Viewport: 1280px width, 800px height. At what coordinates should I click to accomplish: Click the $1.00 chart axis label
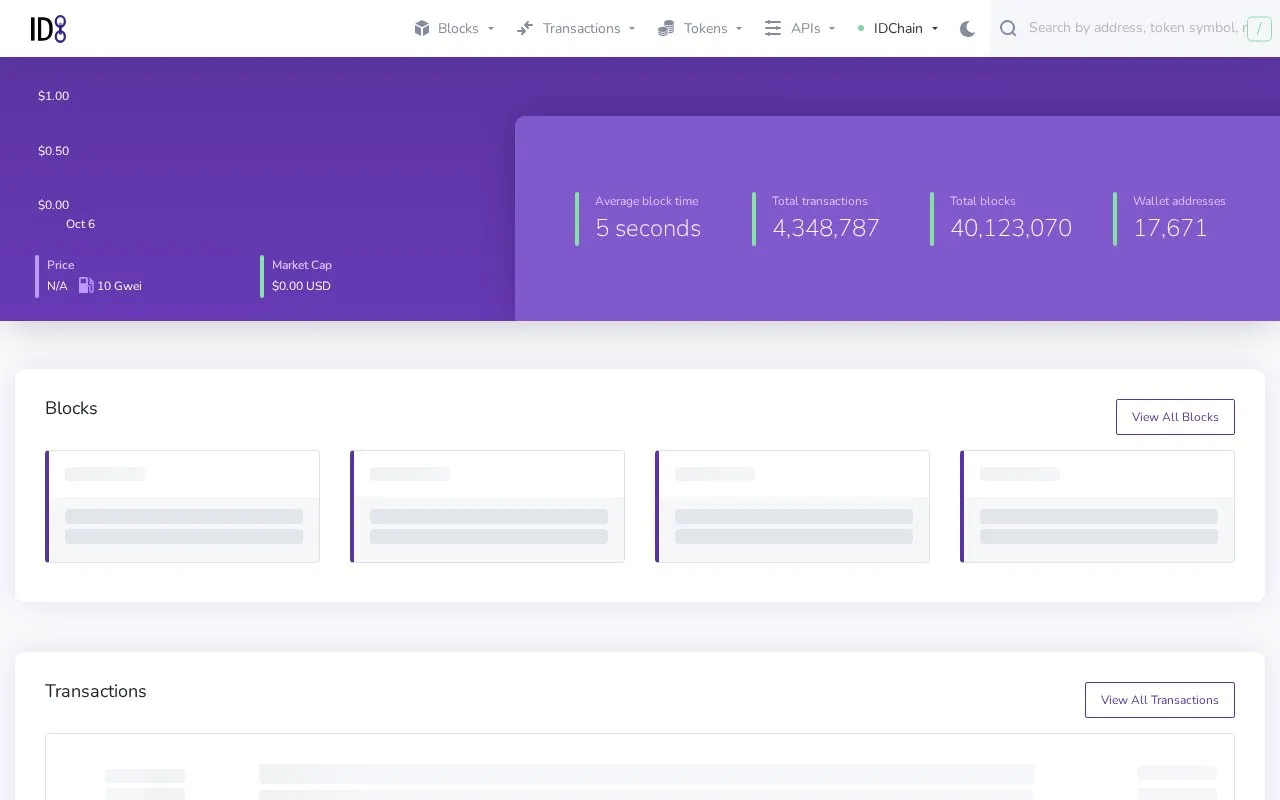point(53,96)
